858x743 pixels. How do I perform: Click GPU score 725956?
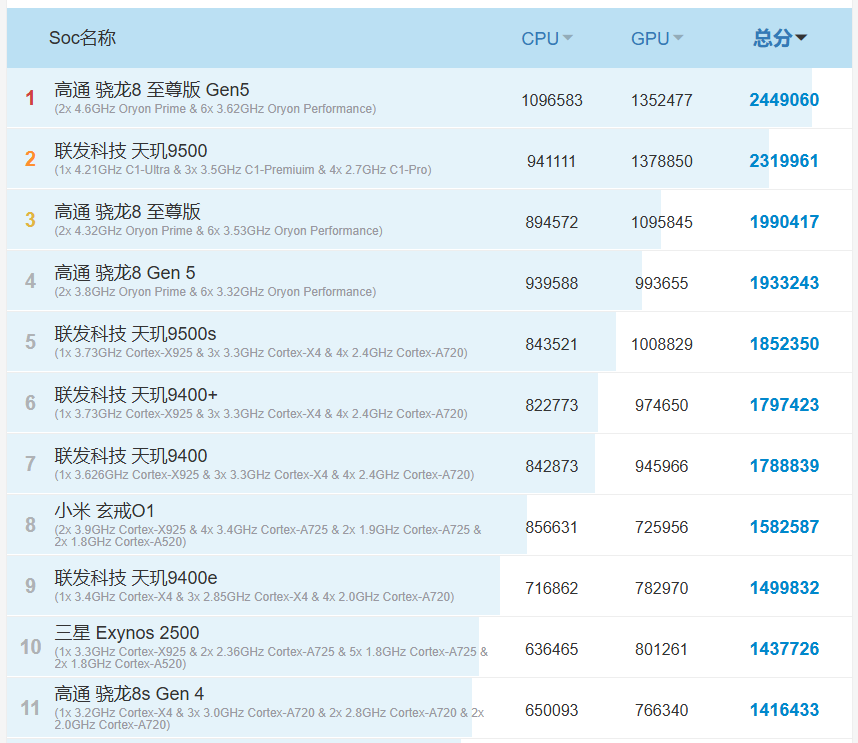pos(662,527)
